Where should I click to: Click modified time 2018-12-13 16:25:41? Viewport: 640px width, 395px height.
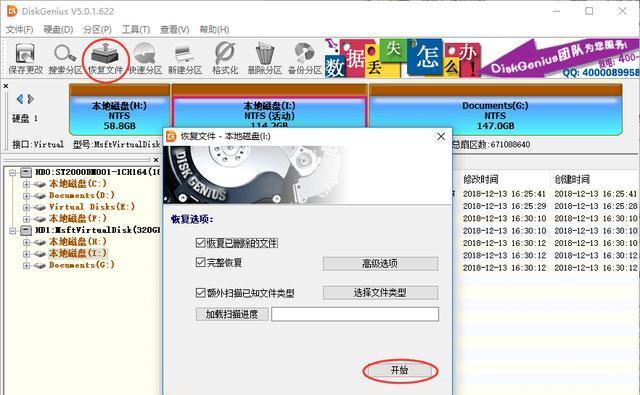tap(504, 194)
